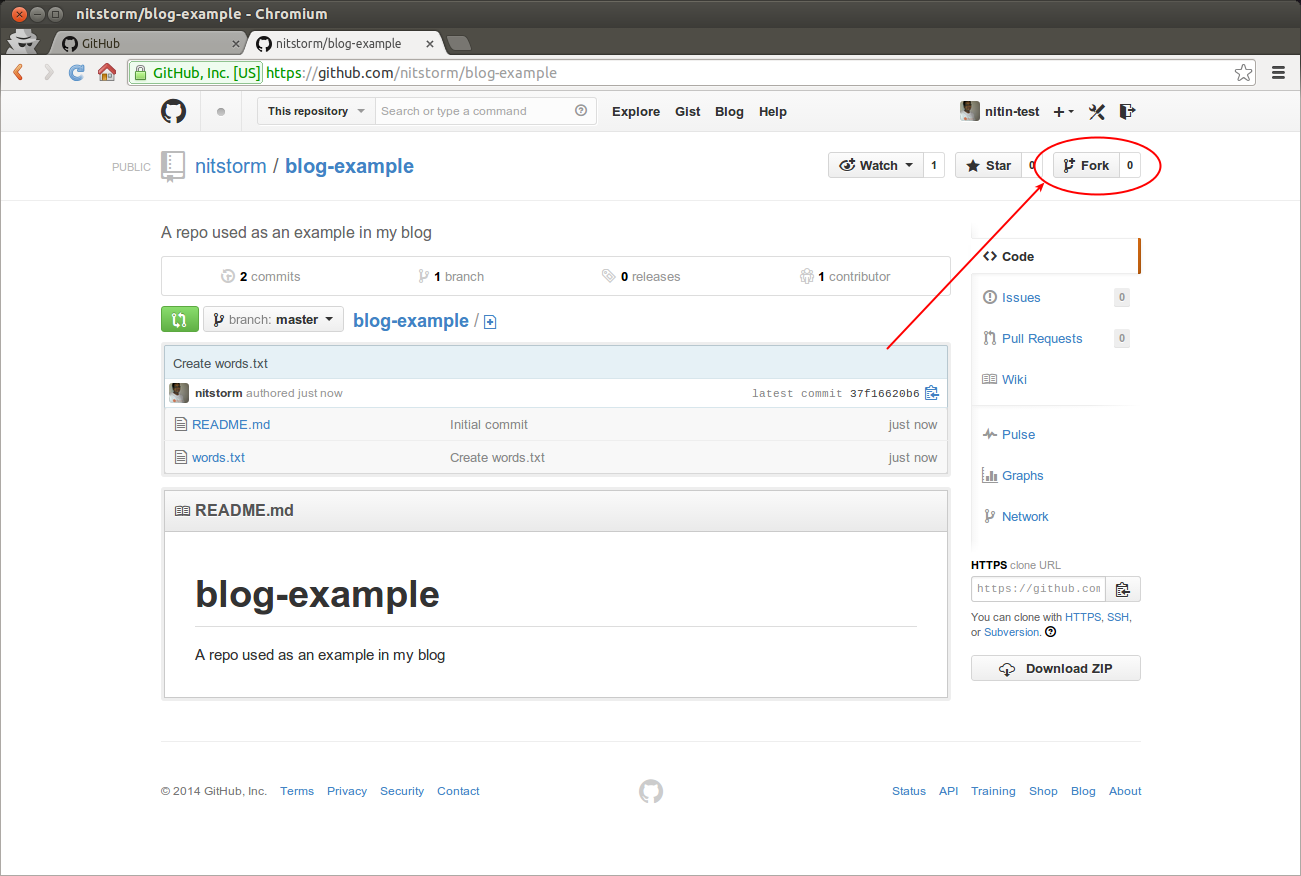Reload the page with refresh icon
The height and width of the screenshot is (876, 1301).
pyautogui.click(x=77, y=72)
